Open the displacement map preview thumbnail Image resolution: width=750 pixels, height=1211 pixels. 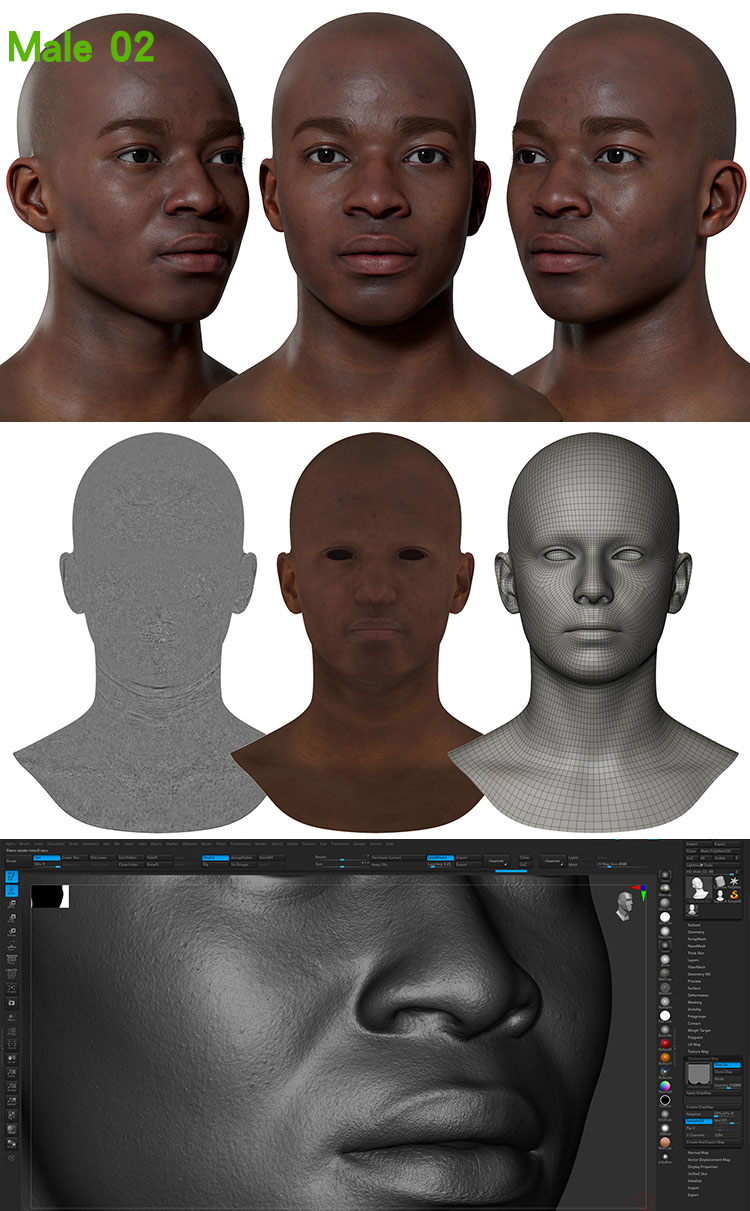tap(699, 1074)
